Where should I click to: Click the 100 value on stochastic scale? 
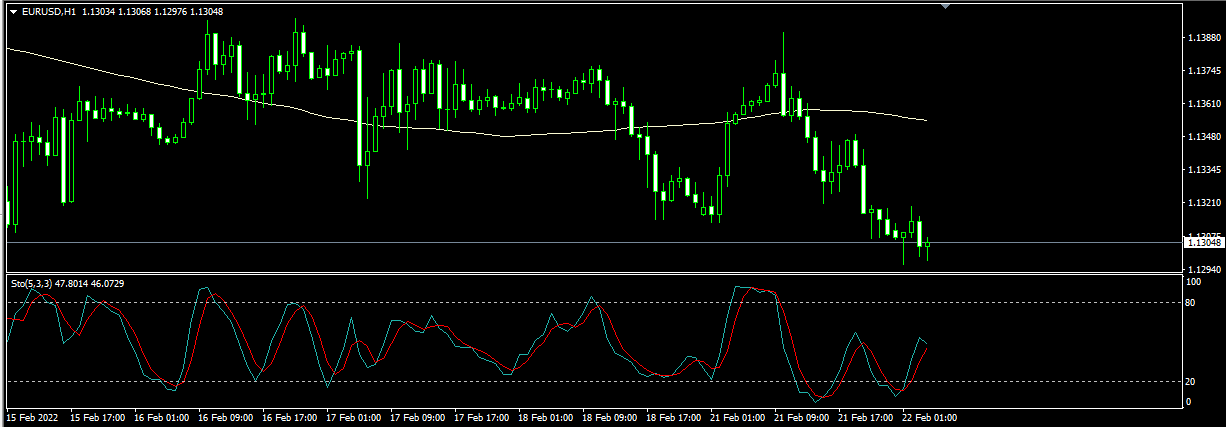tap(1193, 283)
